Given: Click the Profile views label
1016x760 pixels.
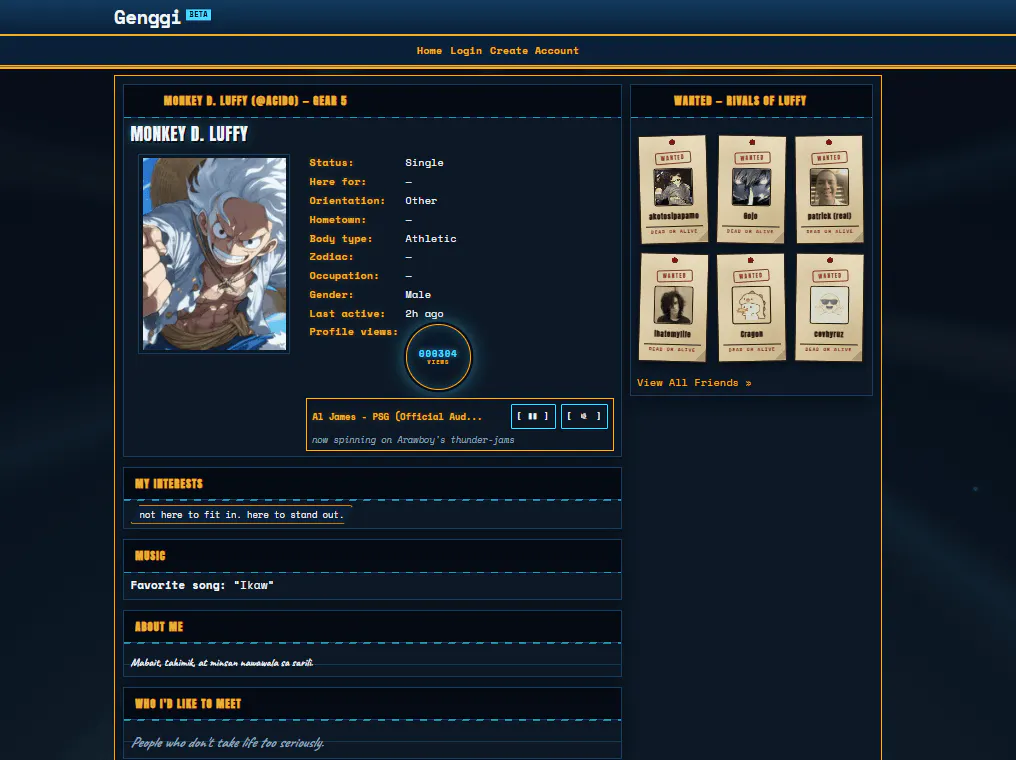Looking at the screenshot, I should 354,332.
